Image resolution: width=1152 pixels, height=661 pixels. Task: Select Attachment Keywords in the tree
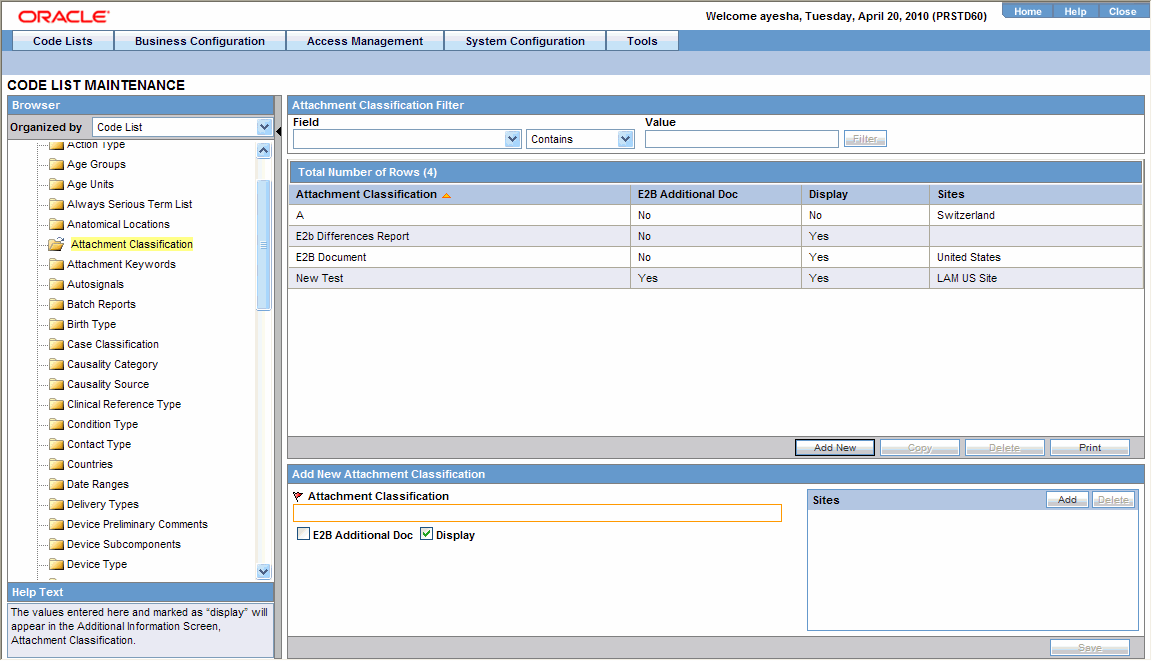click(x=121, y=264)
